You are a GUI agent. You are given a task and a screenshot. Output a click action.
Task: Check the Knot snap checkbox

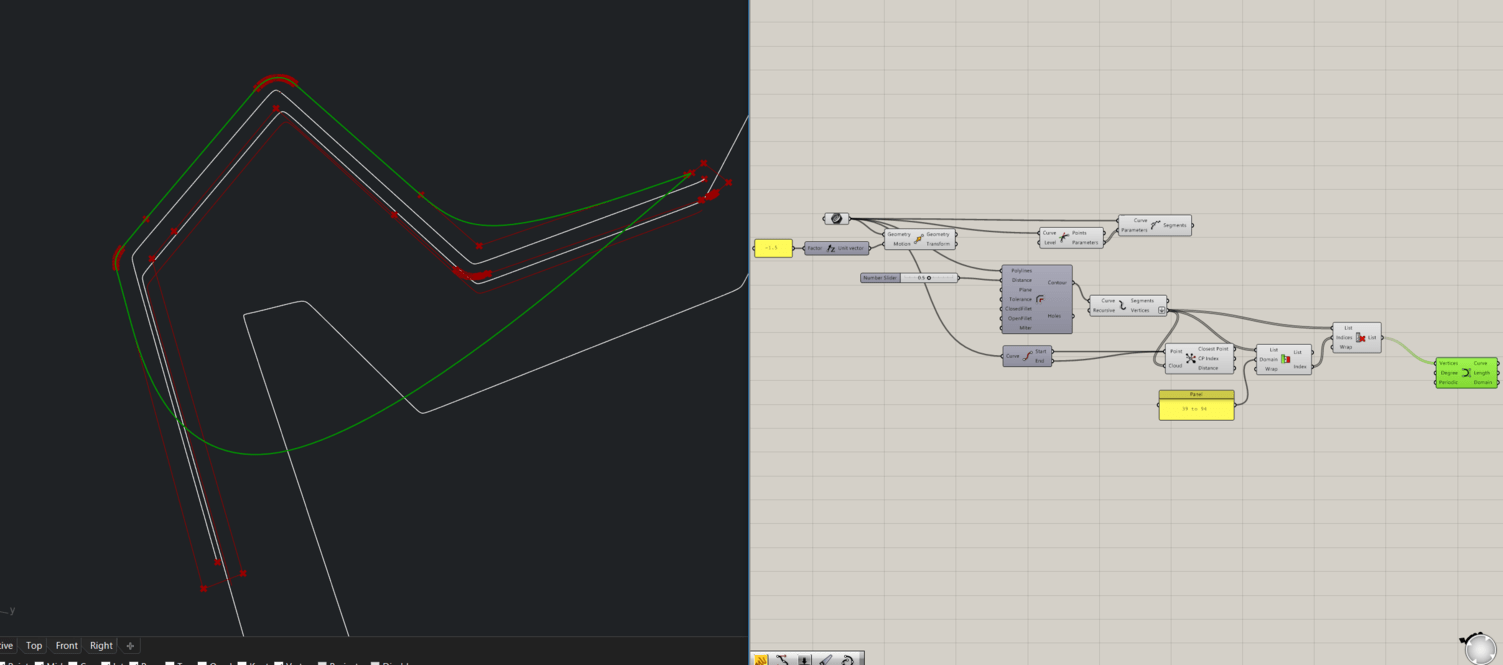(x=242, y=662)
